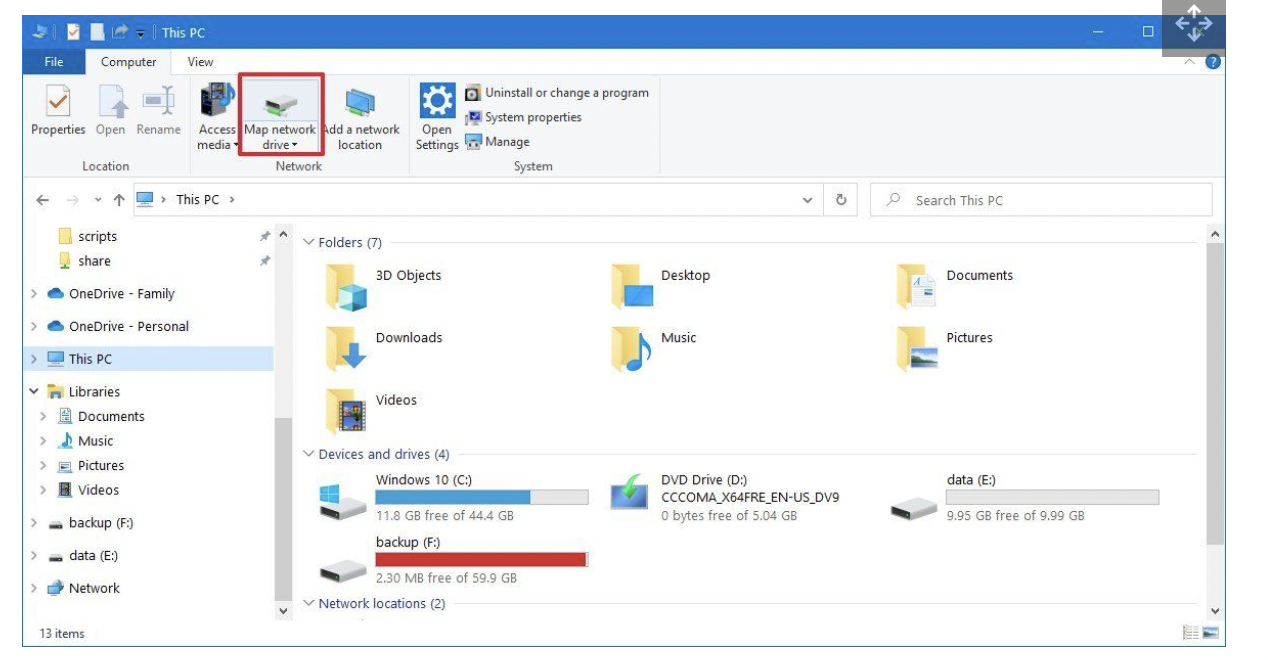Click the Search This PC field
This screenshot has width=1268, height=660.
point(1041,200)
